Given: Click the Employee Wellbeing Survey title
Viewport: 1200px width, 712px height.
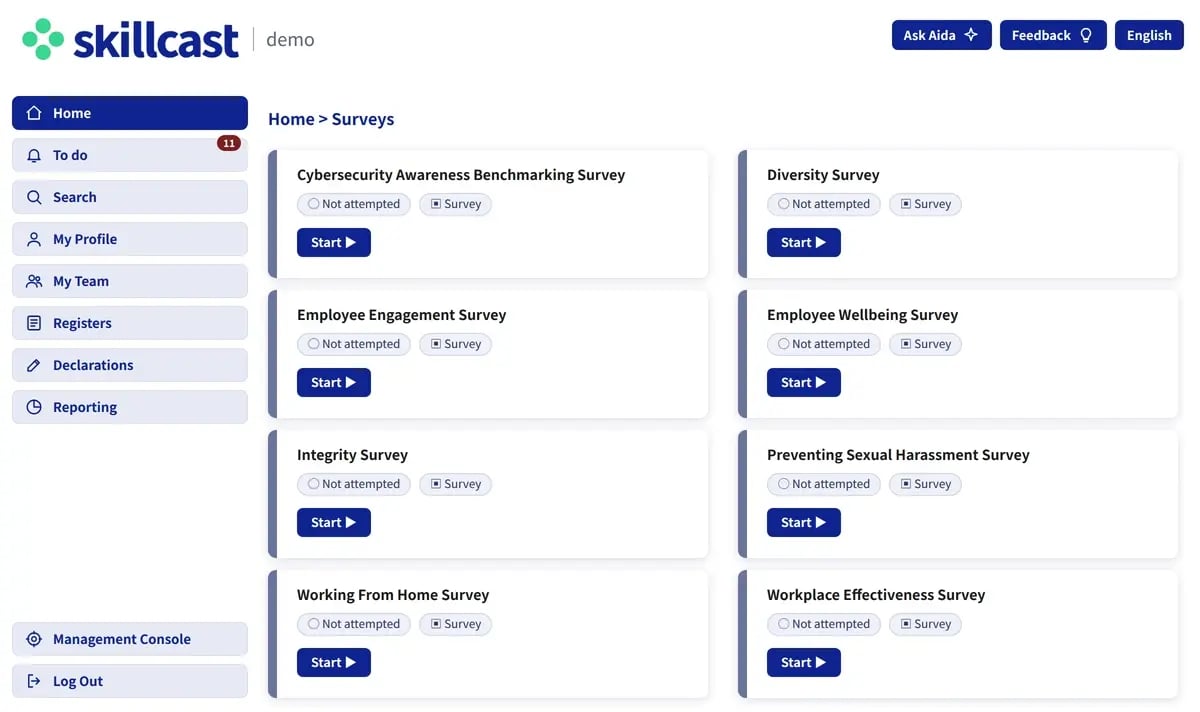Looking at the screenshot, I should point(862,315).
